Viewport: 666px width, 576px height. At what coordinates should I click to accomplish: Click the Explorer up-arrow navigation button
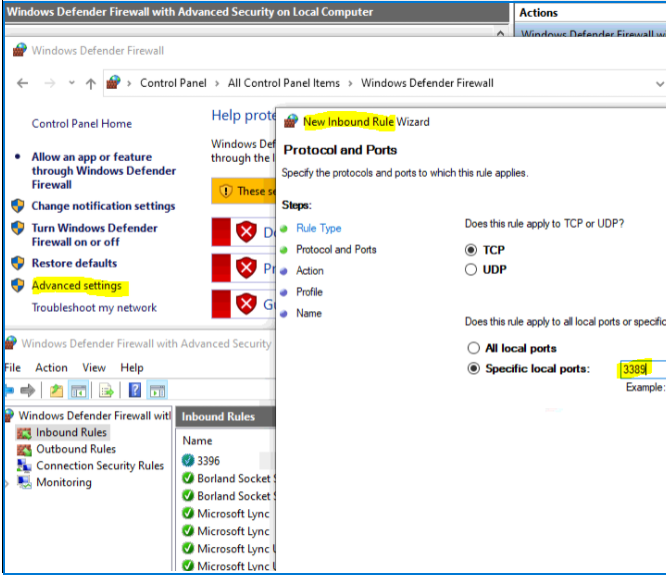91,83
